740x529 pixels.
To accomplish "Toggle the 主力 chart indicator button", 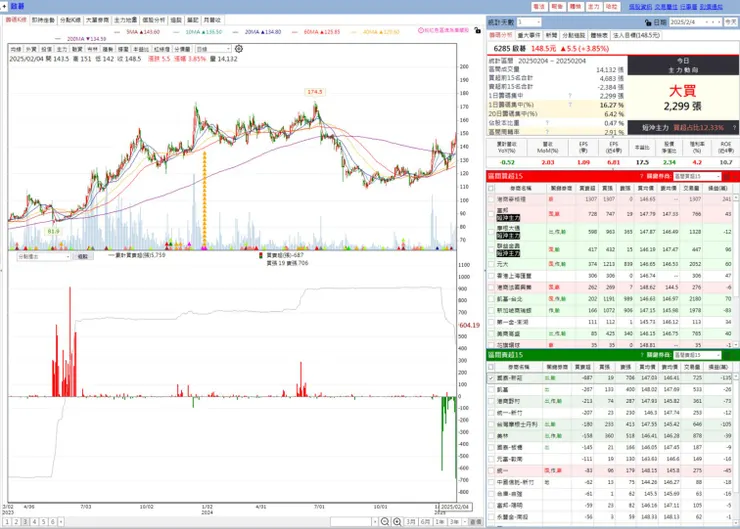I will 62,49.
